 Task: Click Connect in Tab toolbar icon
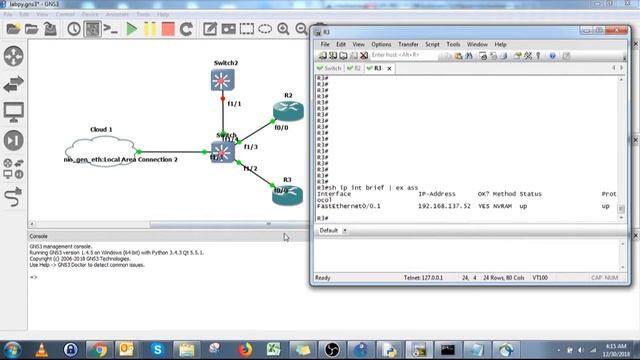[343, 56]
